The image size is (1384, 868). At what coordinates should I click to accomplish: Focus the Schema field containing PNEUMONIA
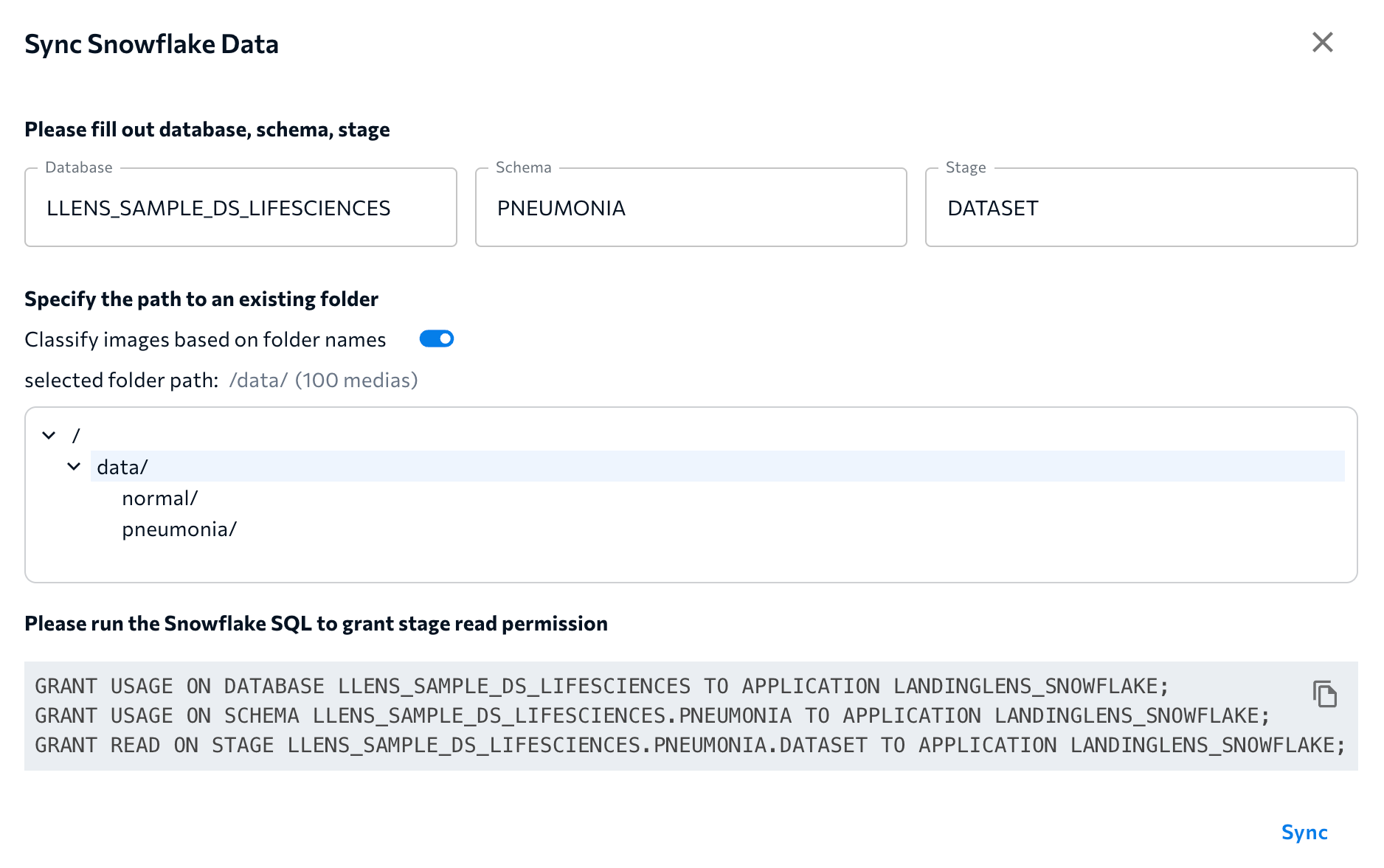691,208
